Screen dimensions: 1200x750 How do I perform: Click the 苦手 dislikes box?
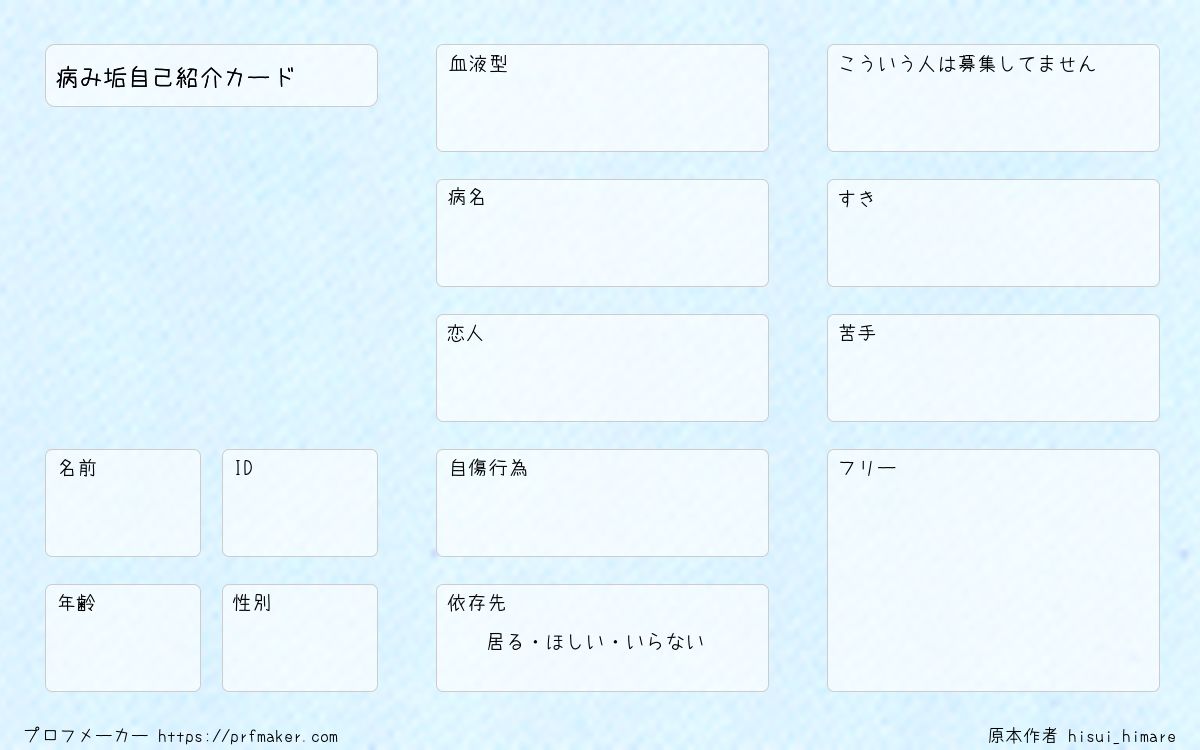(993, 368)
